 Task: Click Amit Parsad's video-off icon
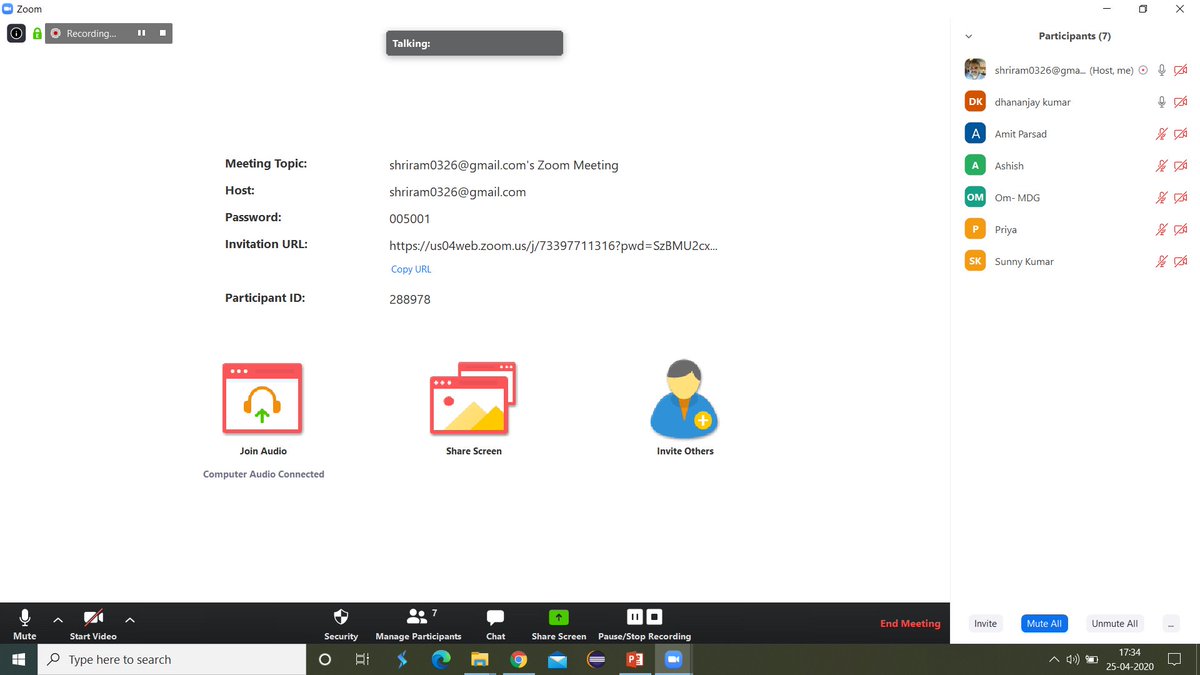click(x=1180, y=134)
